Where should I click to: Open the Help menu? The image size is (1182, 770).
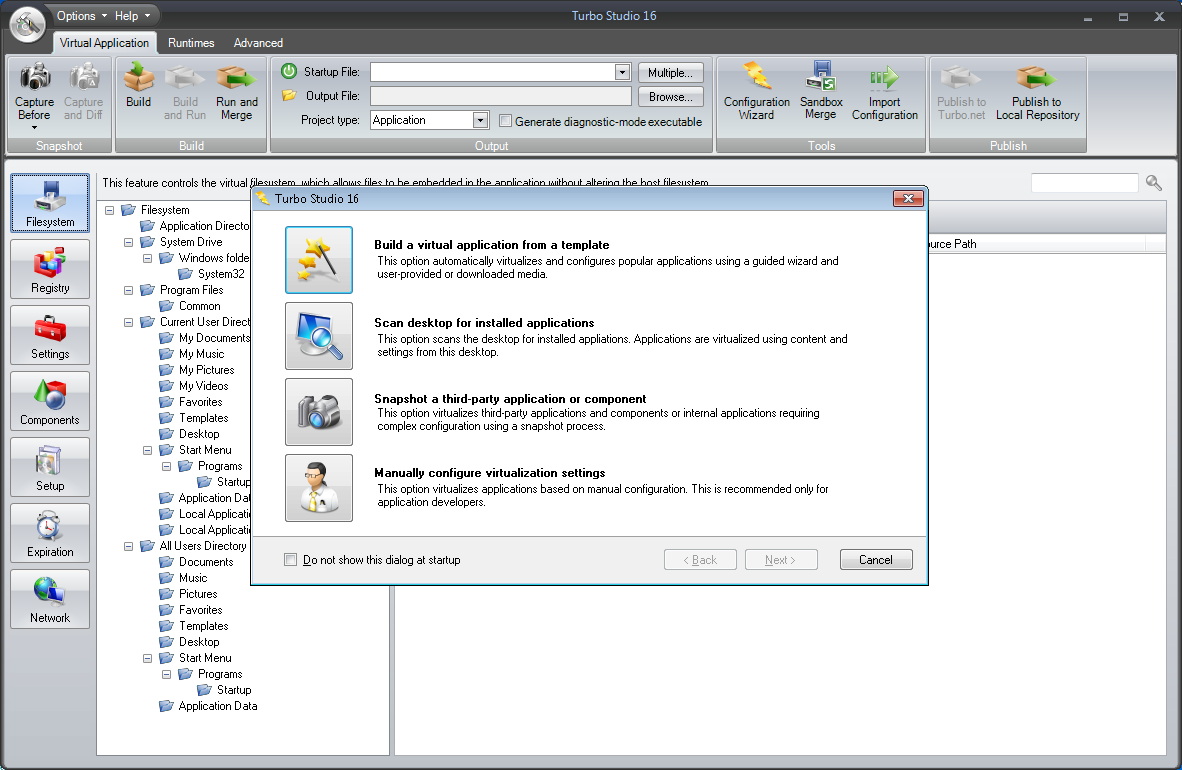click(132, 16)
